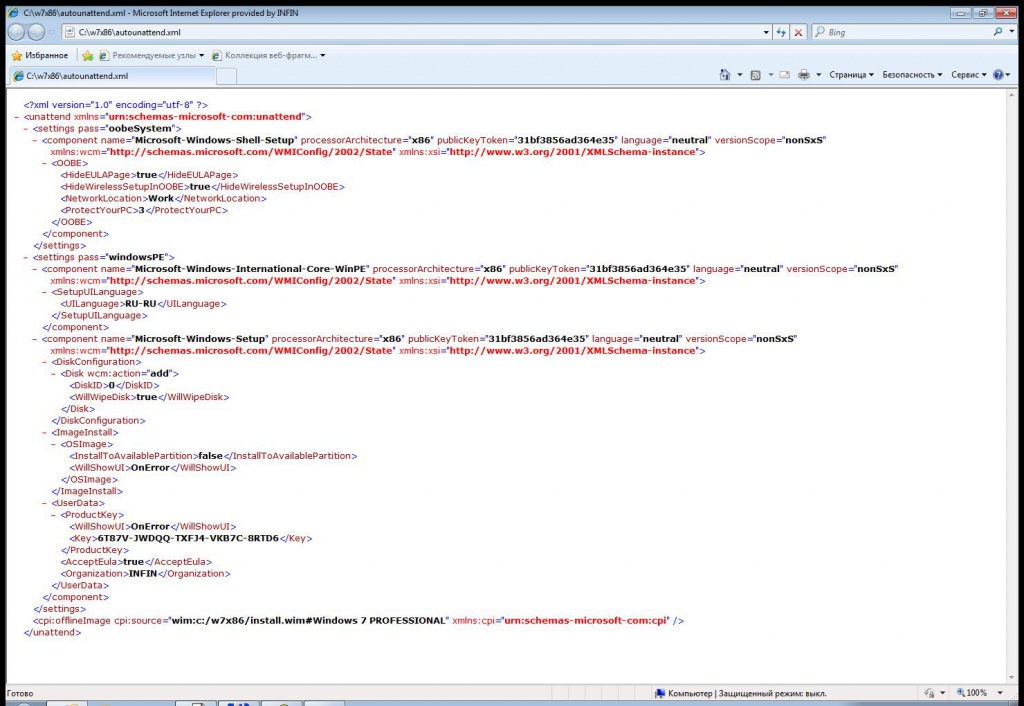Click the cpi:offlineImage install.wim line
The width and height of the screenshot is (1024, 706).
click(359, 620)
